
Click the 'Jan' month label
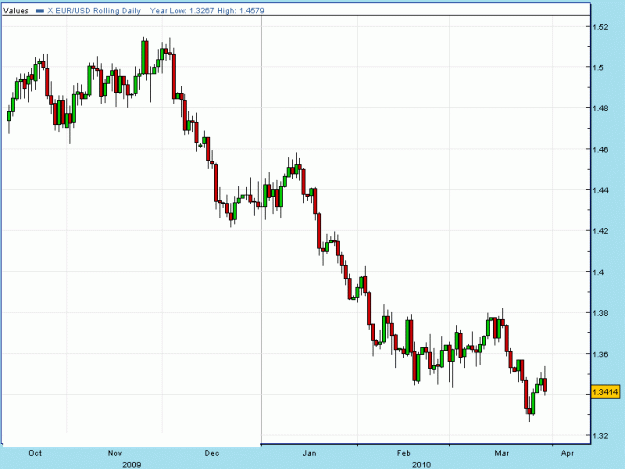(x=309, y=453)
